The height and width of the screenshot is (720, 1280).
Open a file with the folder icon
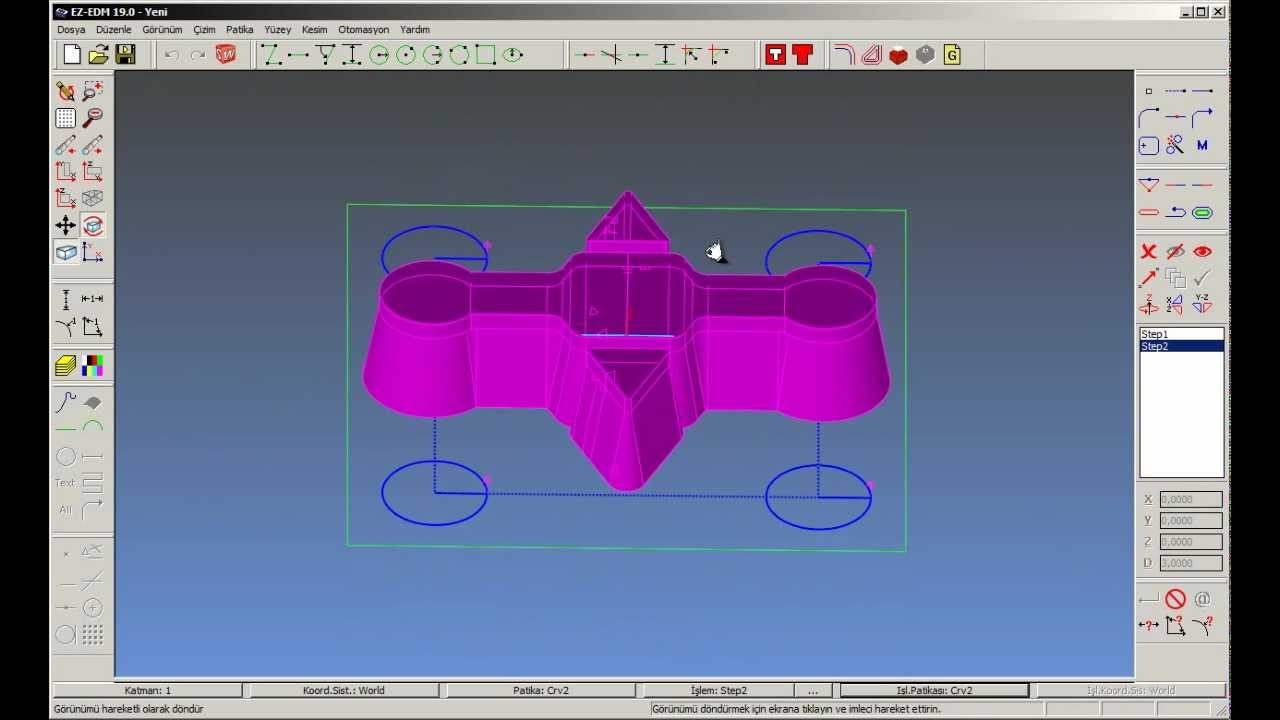point(98,55)
